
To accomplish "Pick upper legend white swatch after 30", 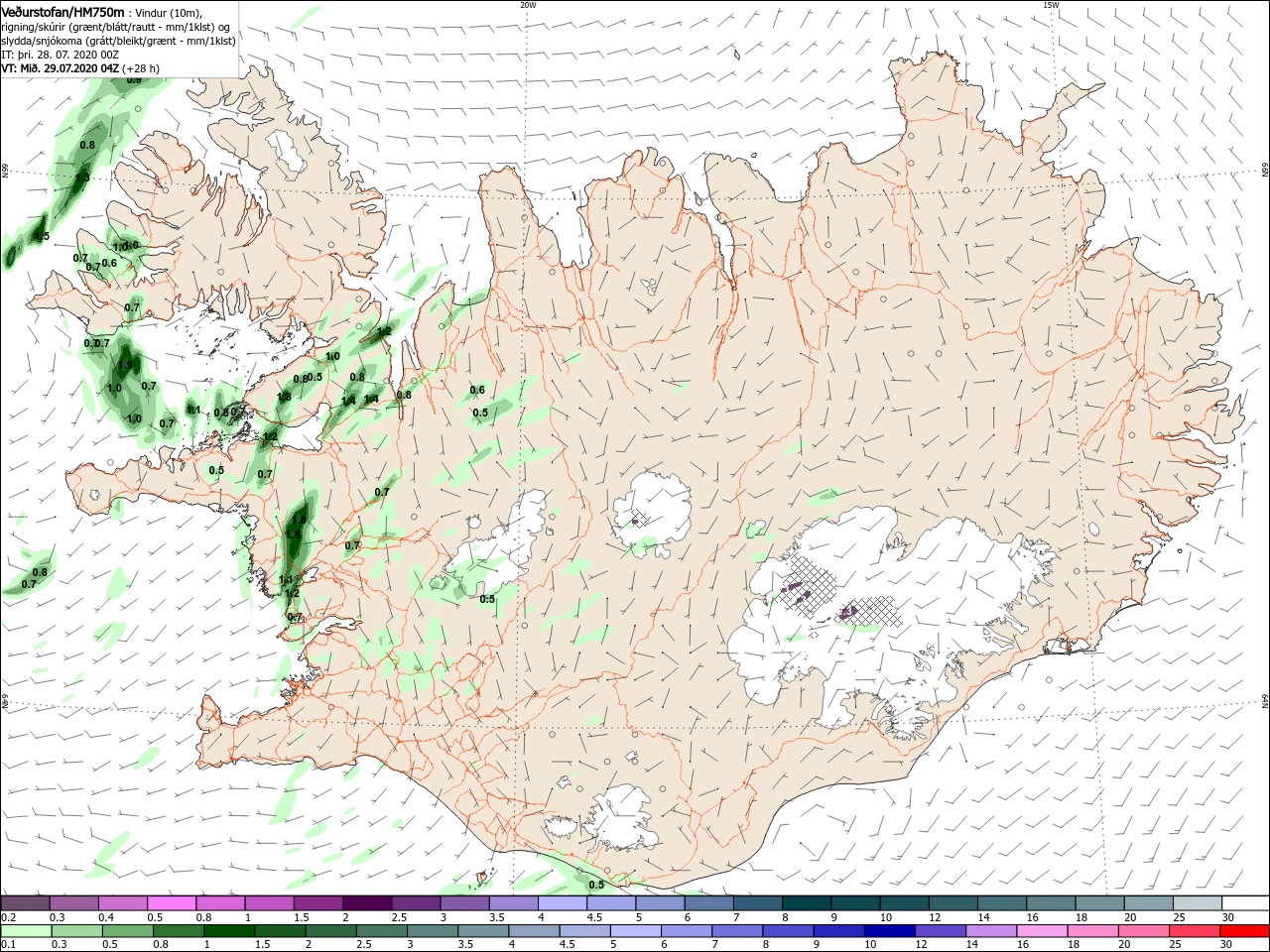I will [1246, 902].
